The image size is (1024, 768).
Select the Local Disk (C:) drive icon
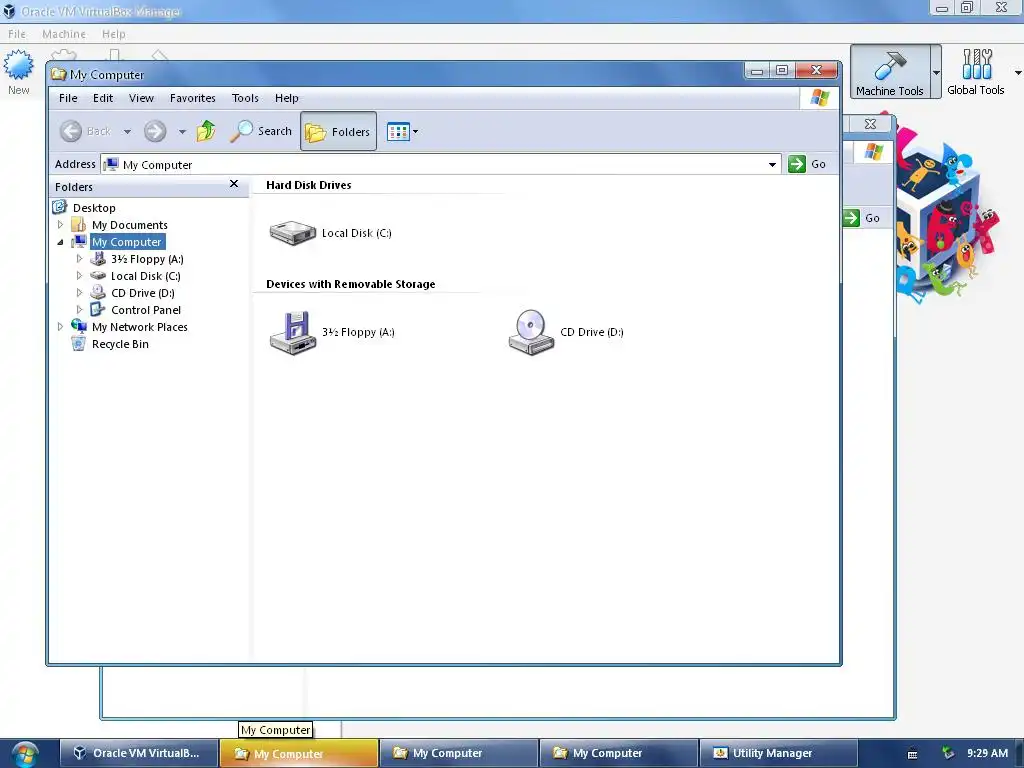[x=293, y=232]
